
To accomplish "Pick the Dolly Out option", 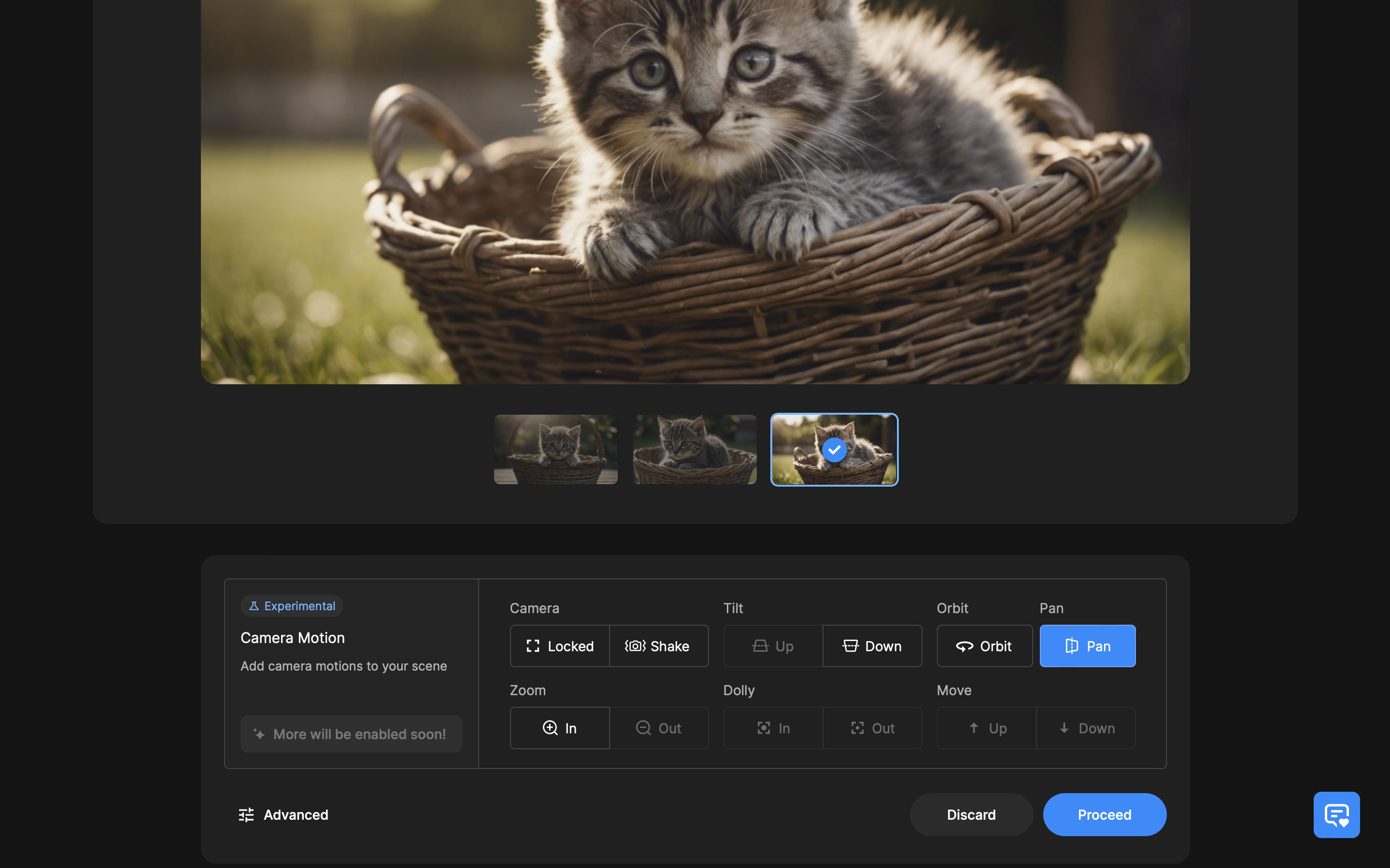I will tap(872, 728).
